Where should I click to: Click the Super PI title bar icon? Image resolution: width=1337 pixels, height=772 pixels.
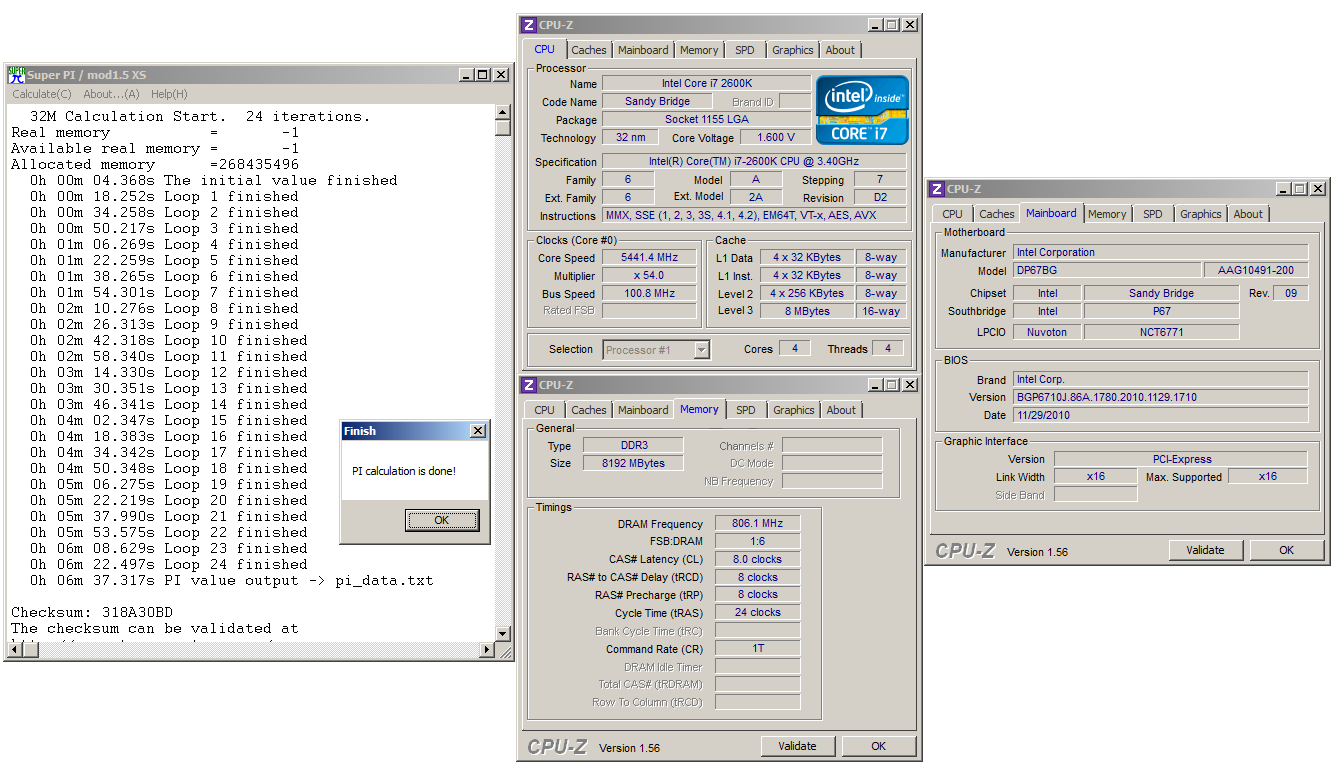pos(16,74)
